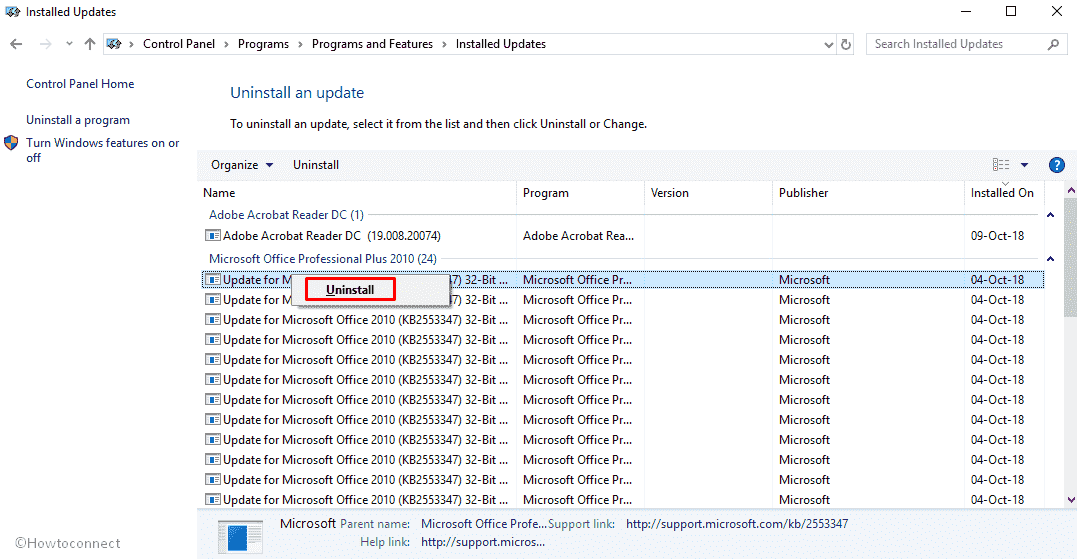
Task: Click the Forward navigation arrow
Action: pos(45,44)
